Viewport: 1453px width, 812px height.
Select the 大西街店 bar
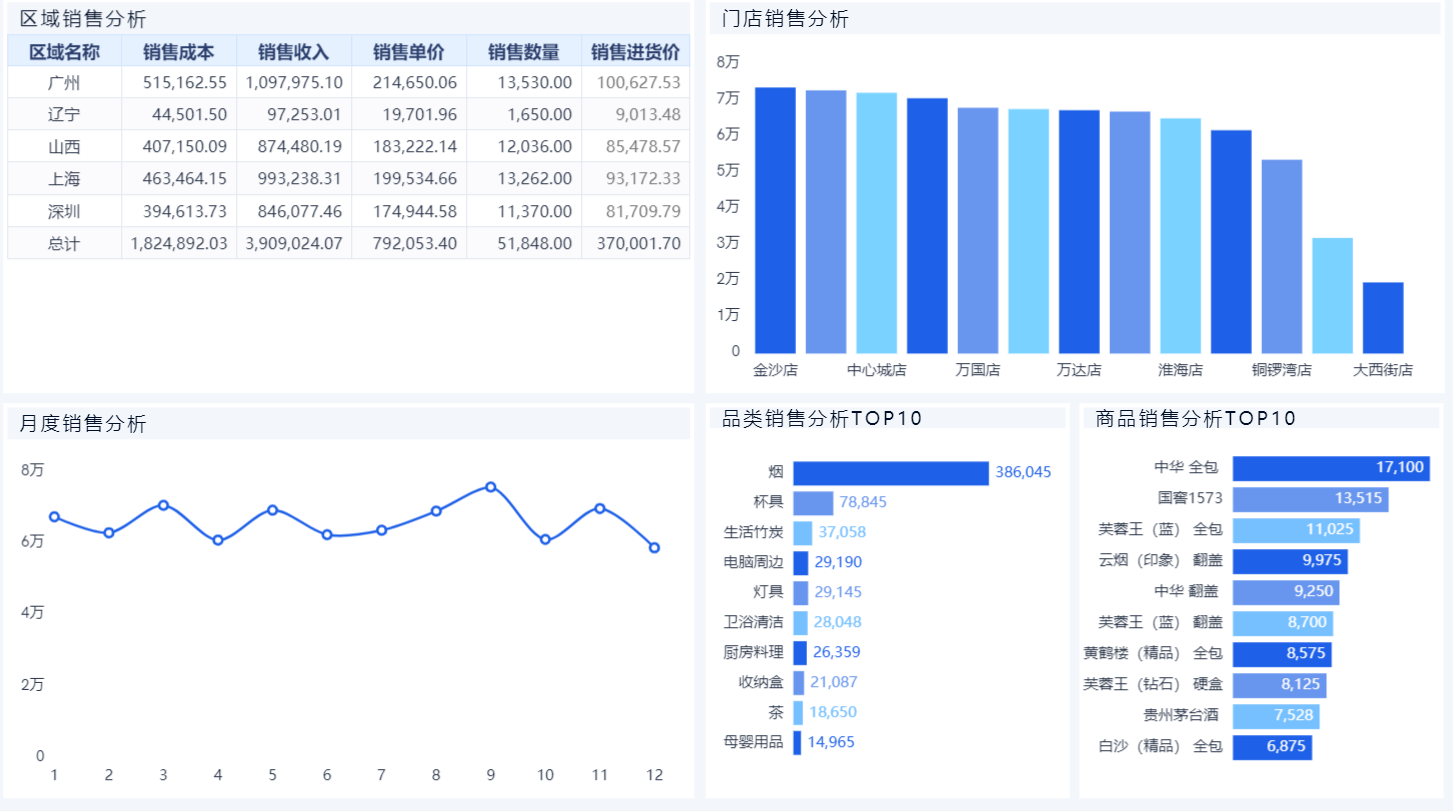pos(1383,317)
